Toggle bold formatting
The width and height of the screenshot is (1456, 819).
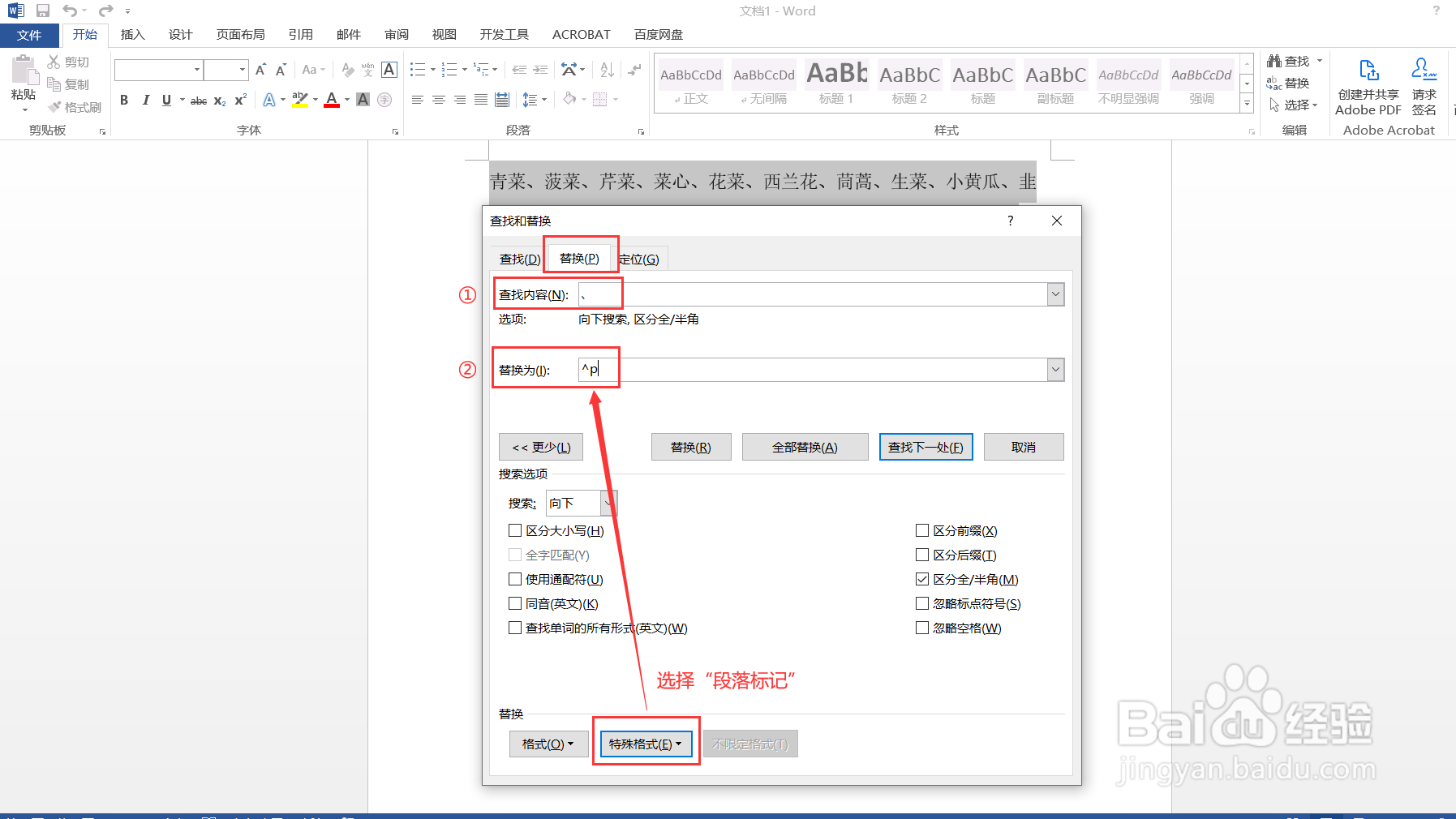click(x=123, y=100)
